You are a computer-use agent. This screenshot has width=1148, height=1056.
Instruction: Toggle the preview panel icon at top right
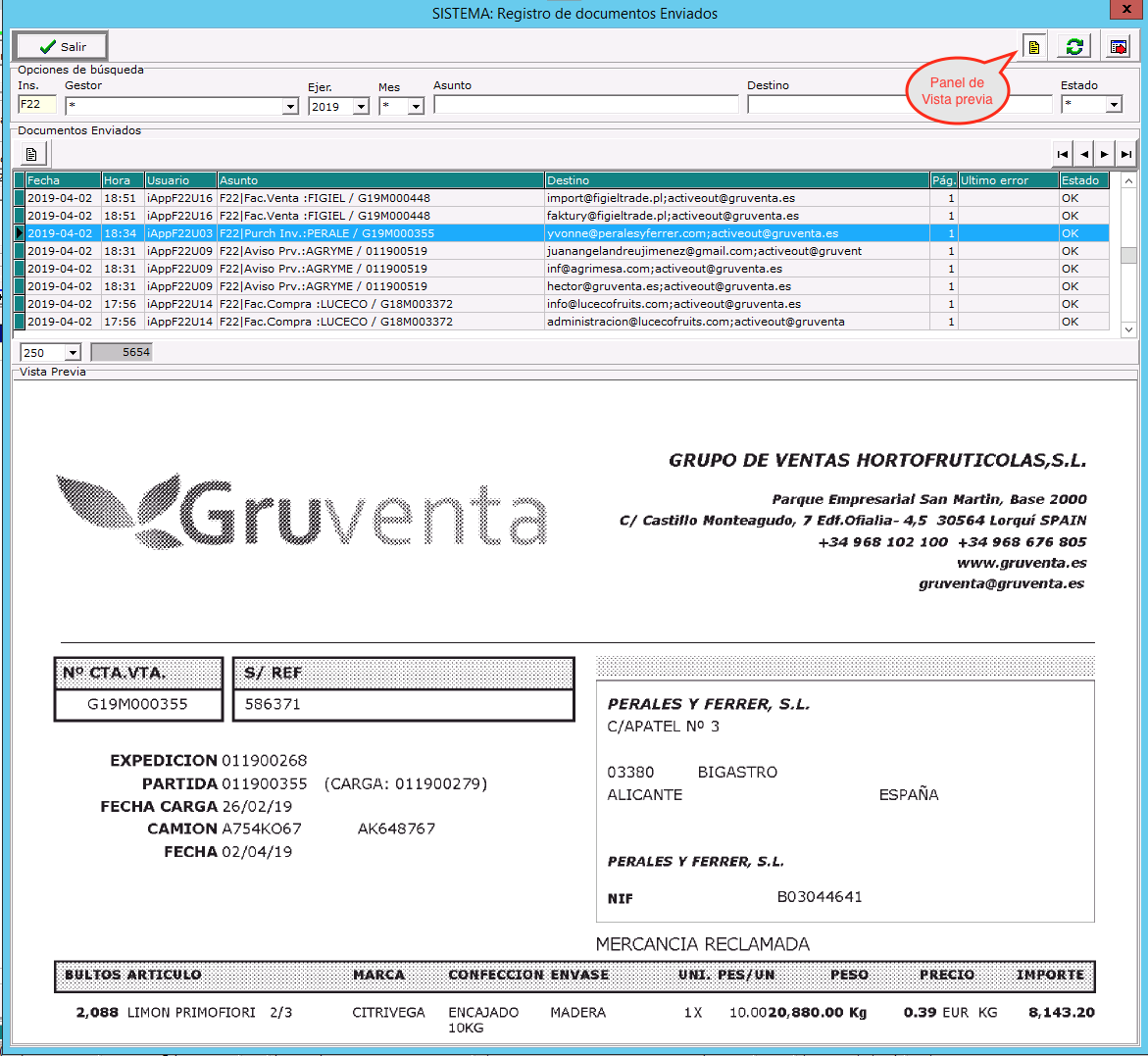click(1033, 46)
